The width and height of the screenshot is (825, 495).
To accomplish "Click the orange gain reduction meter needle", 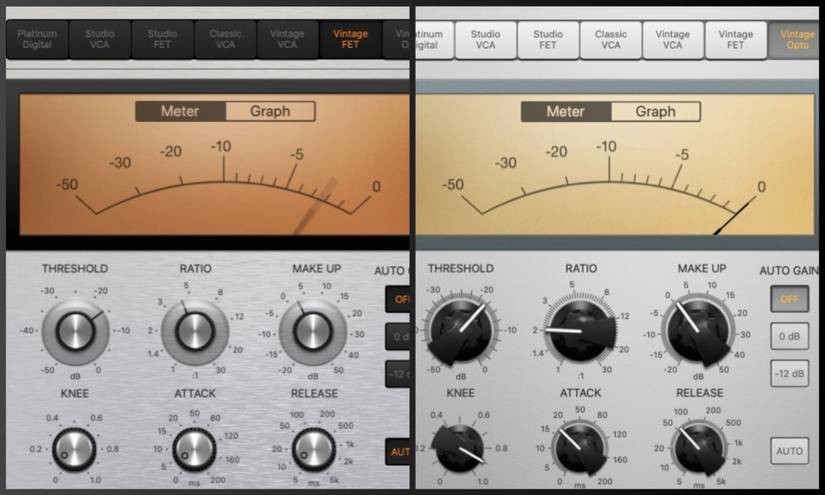I will pyautogui.click(x=315, y=206).
